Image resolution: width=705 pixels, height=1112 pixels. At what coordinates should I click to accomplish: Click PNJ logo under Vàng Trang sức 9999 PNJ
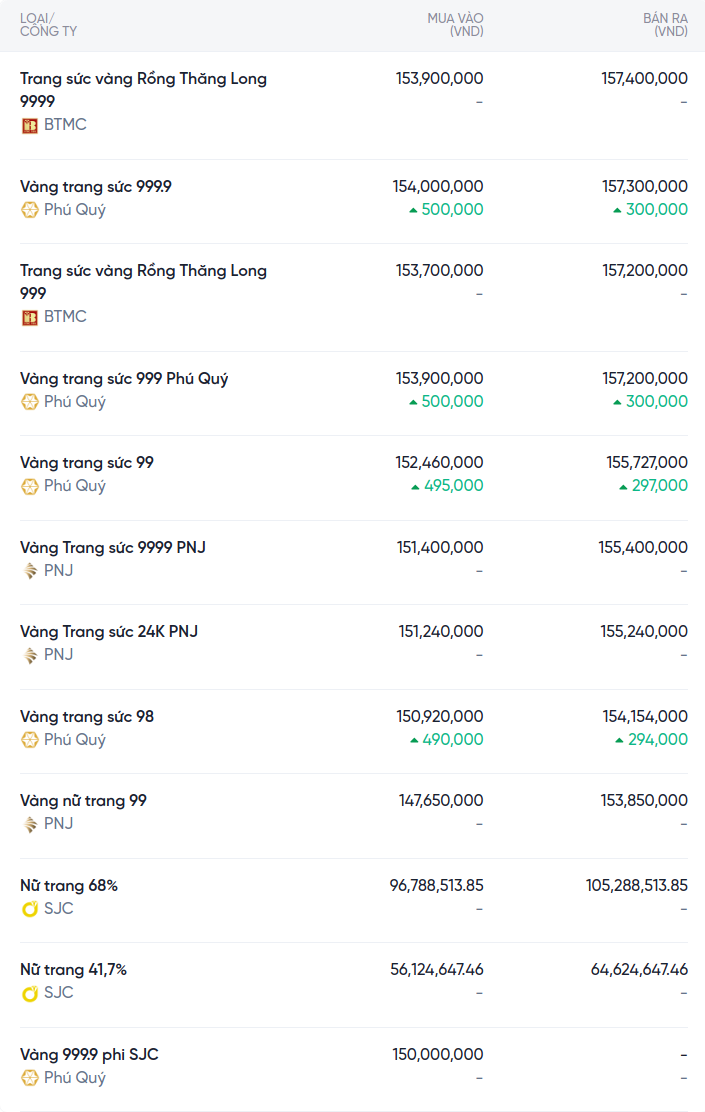(30, 571)
